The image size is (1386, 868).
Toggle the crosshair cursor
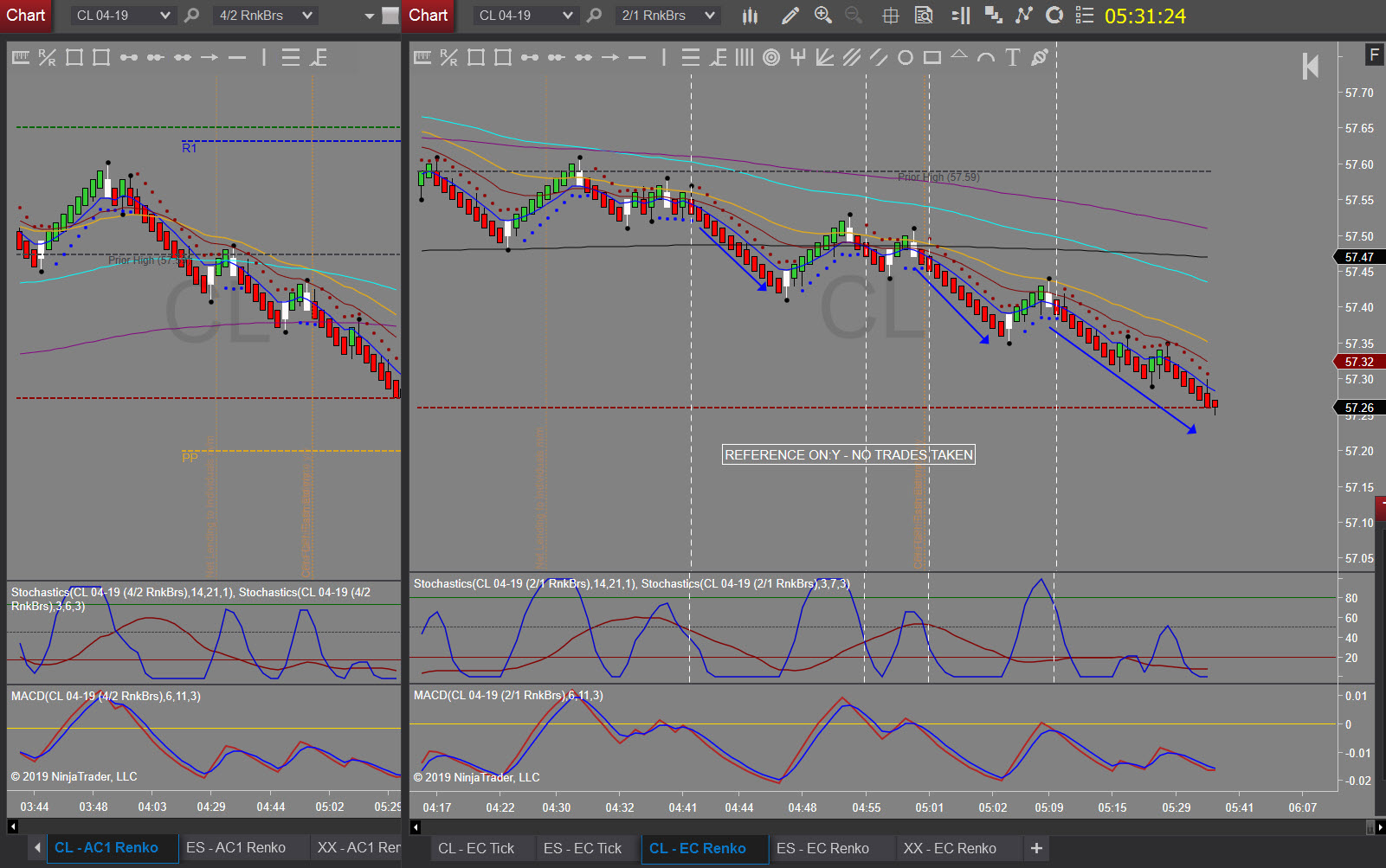click(890, 16)
